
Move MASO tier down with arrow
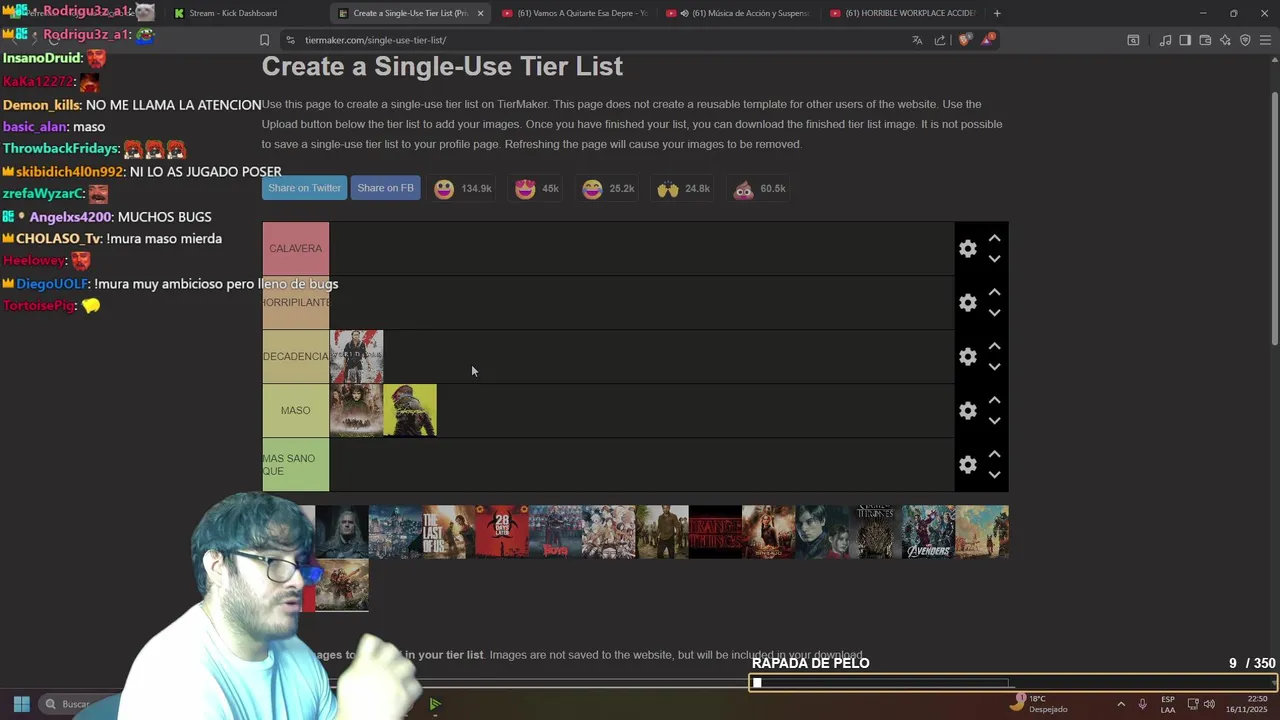point(994,421)
